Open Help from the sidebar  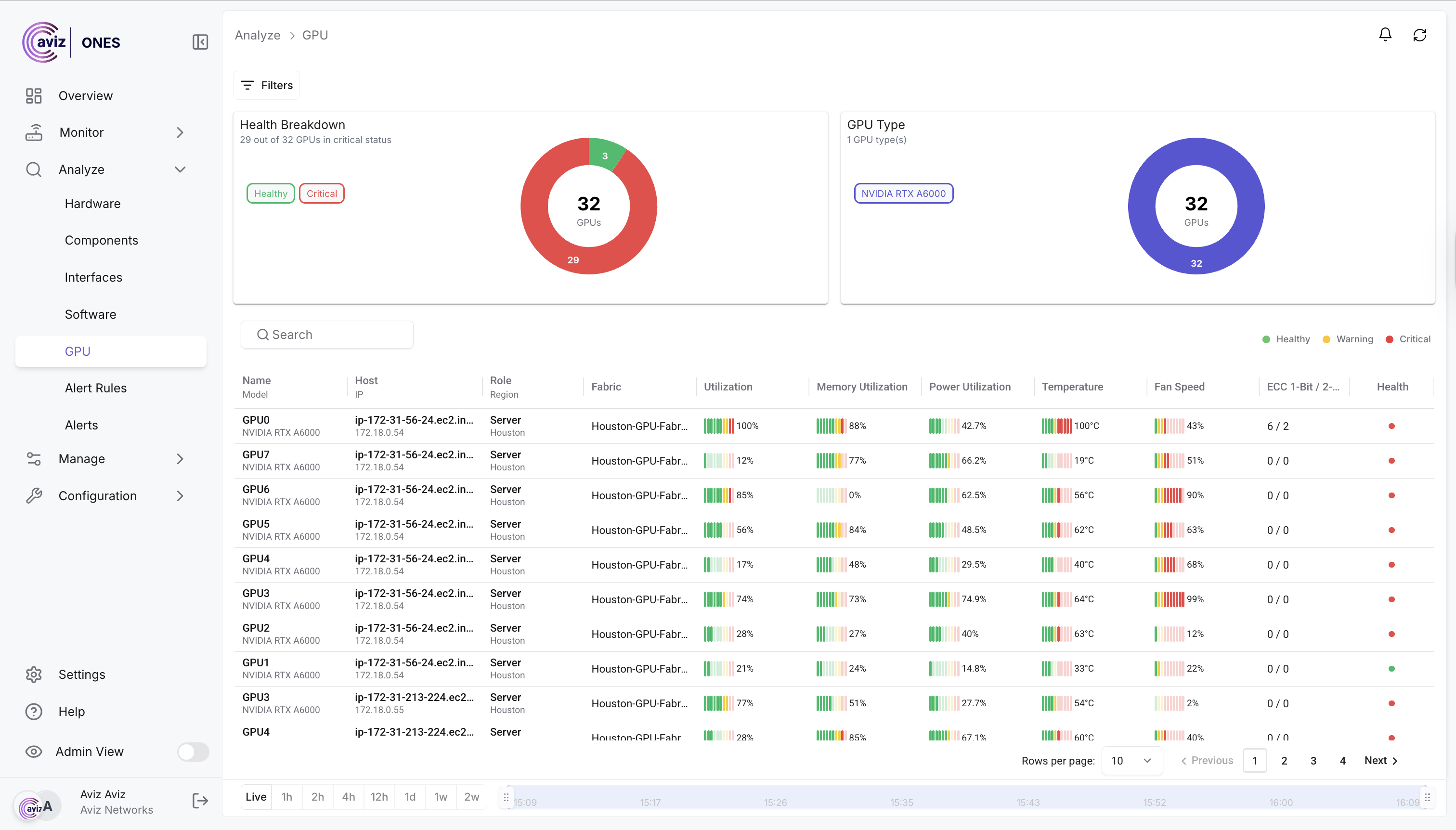(71, 712)
